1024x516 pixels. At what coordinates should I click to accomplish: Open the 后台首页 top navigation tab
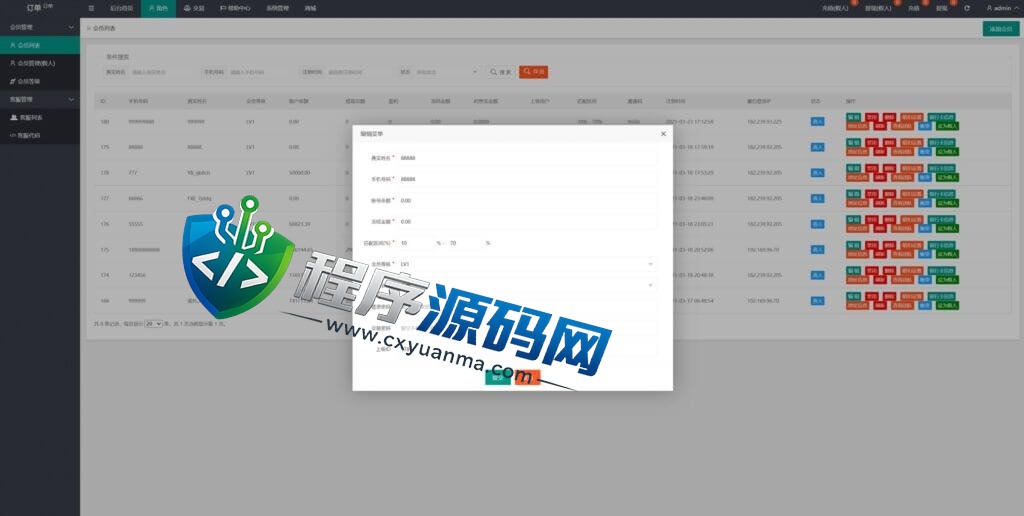(121, 8)
